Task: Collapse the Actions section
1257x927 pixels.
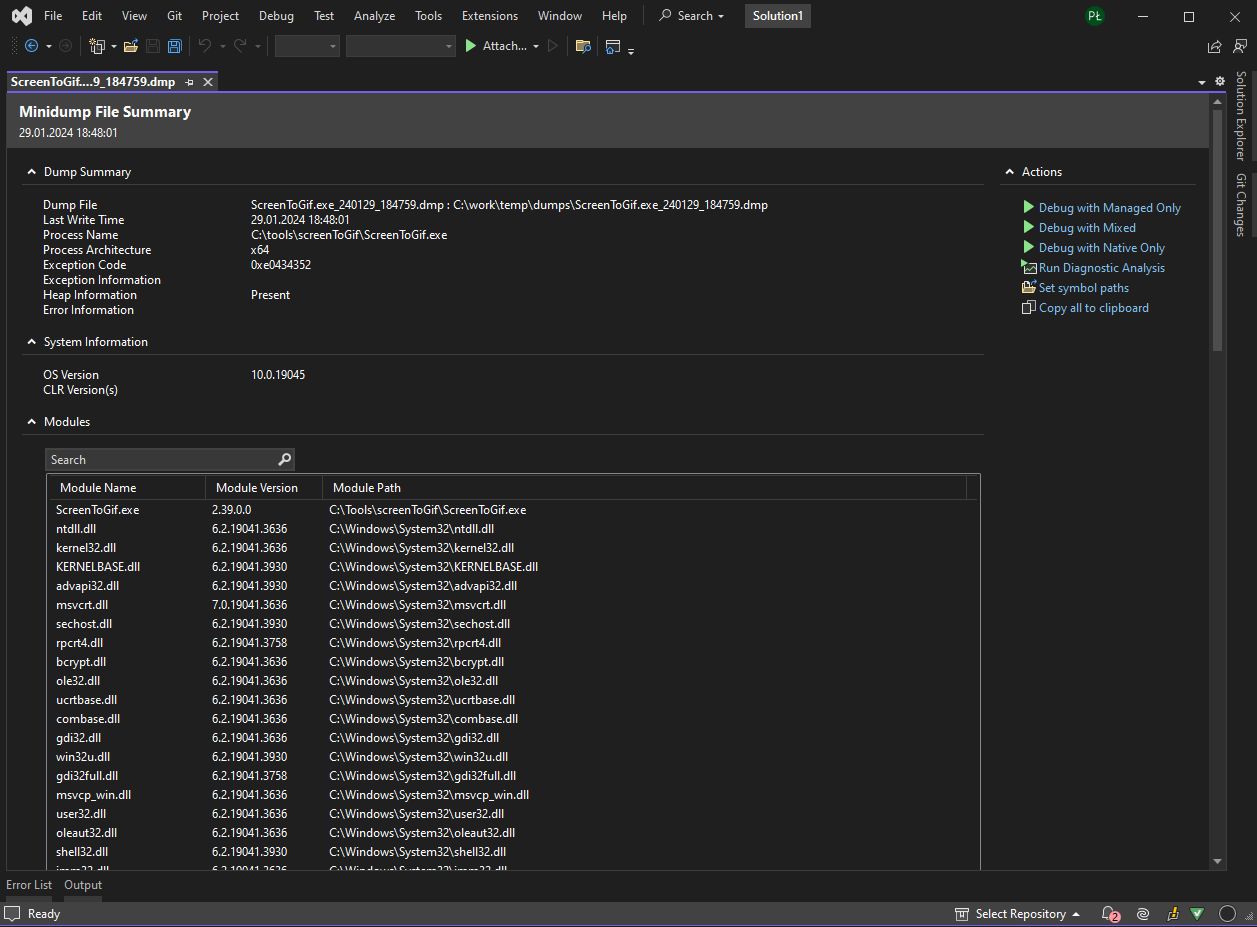Action: (1009, 172)
